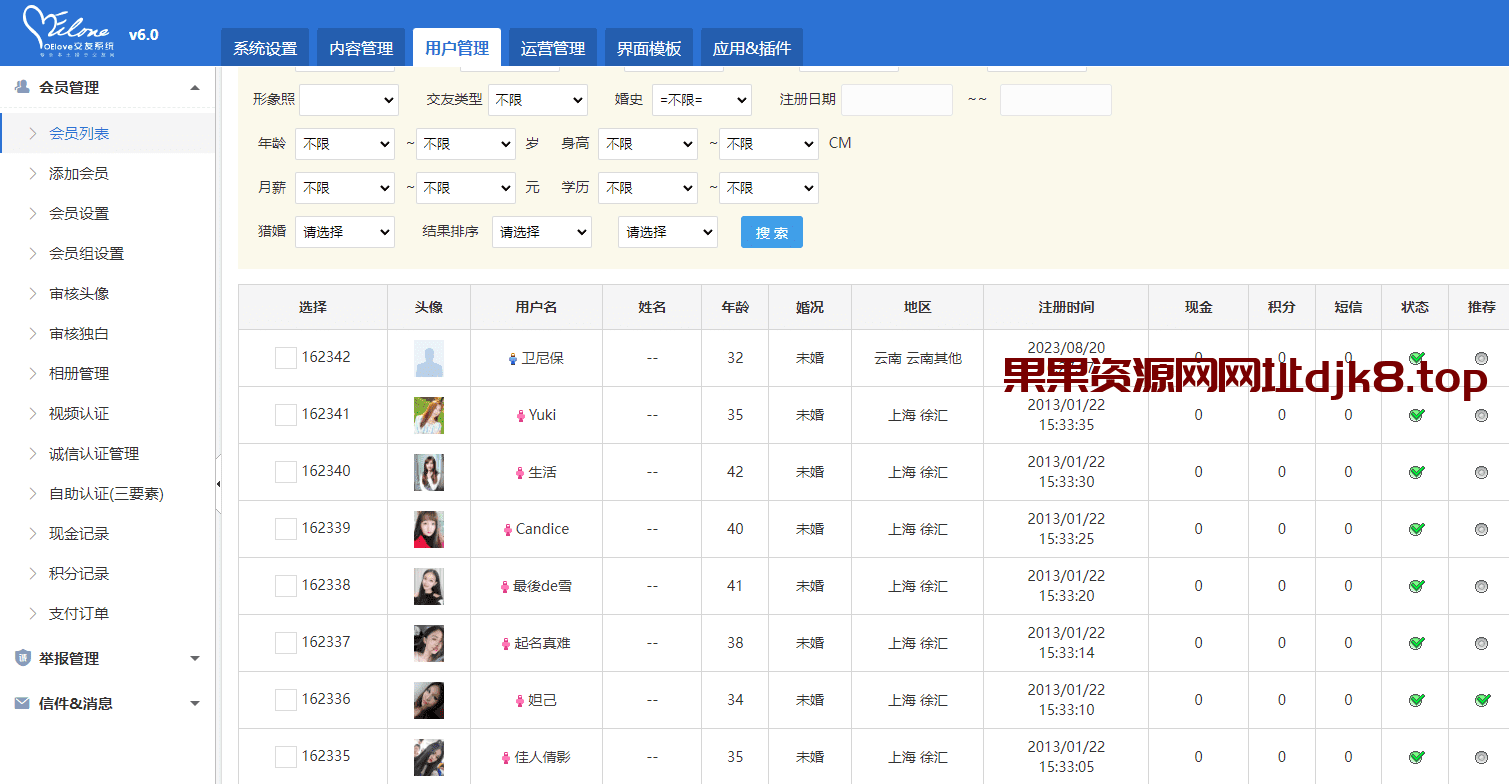Click the sidebar collapse arrow on the left edge

pyautogui.click(x=218, y=482)
